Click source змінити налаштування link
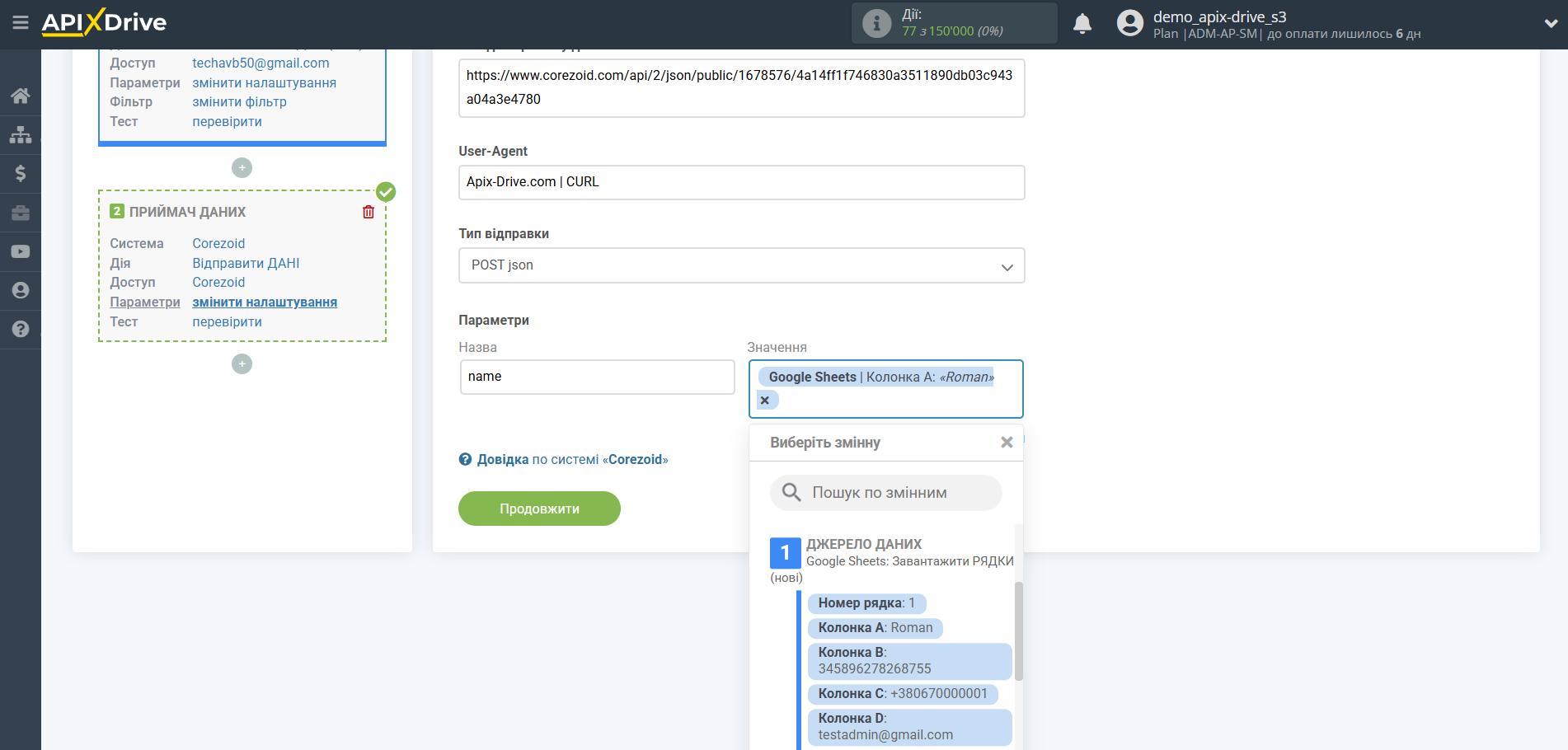1568x750 pixels. coord(264,82)
